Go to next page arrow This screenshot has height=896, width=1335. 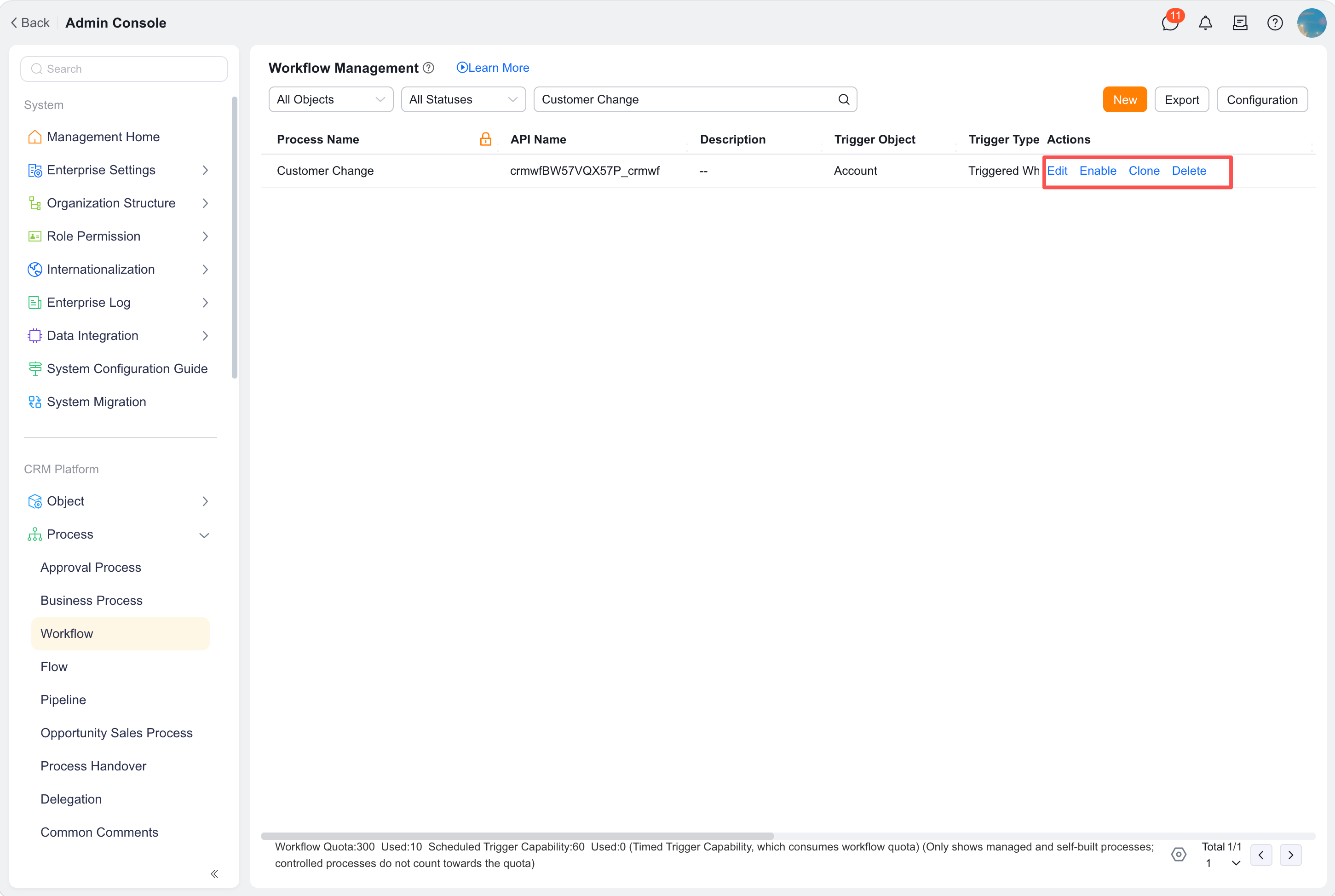[x=1290, y=856]
